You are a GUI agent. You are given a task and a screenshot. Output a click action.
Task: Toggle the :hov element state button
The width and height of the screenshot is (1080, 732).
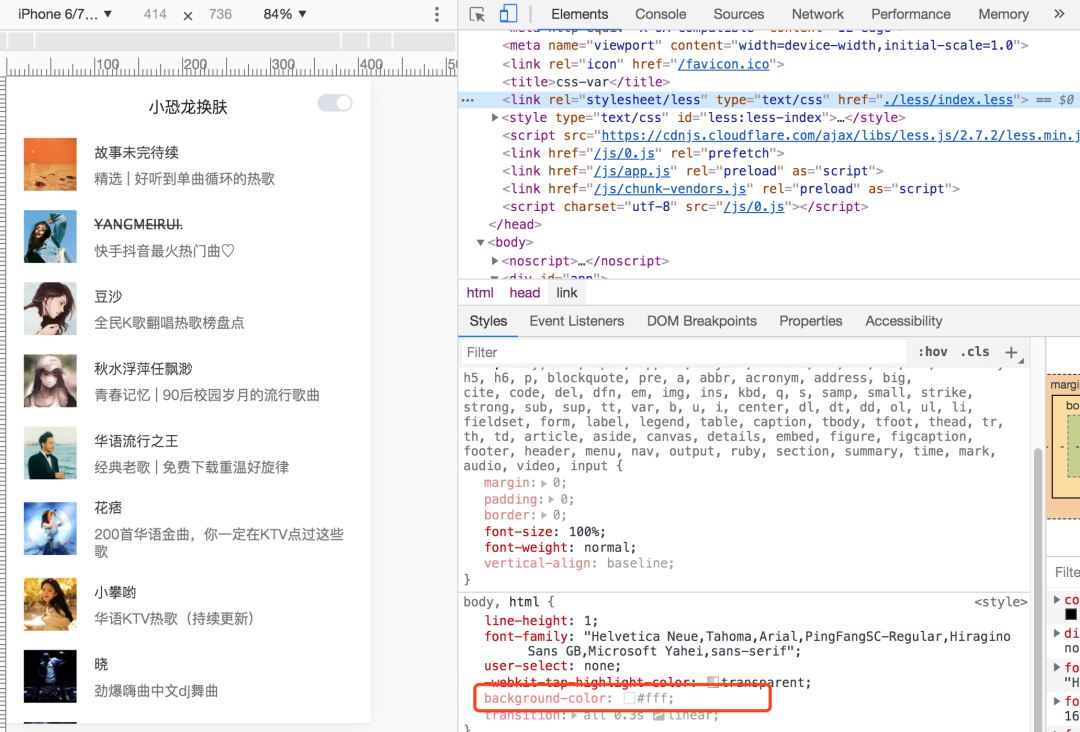coord(933,352)
